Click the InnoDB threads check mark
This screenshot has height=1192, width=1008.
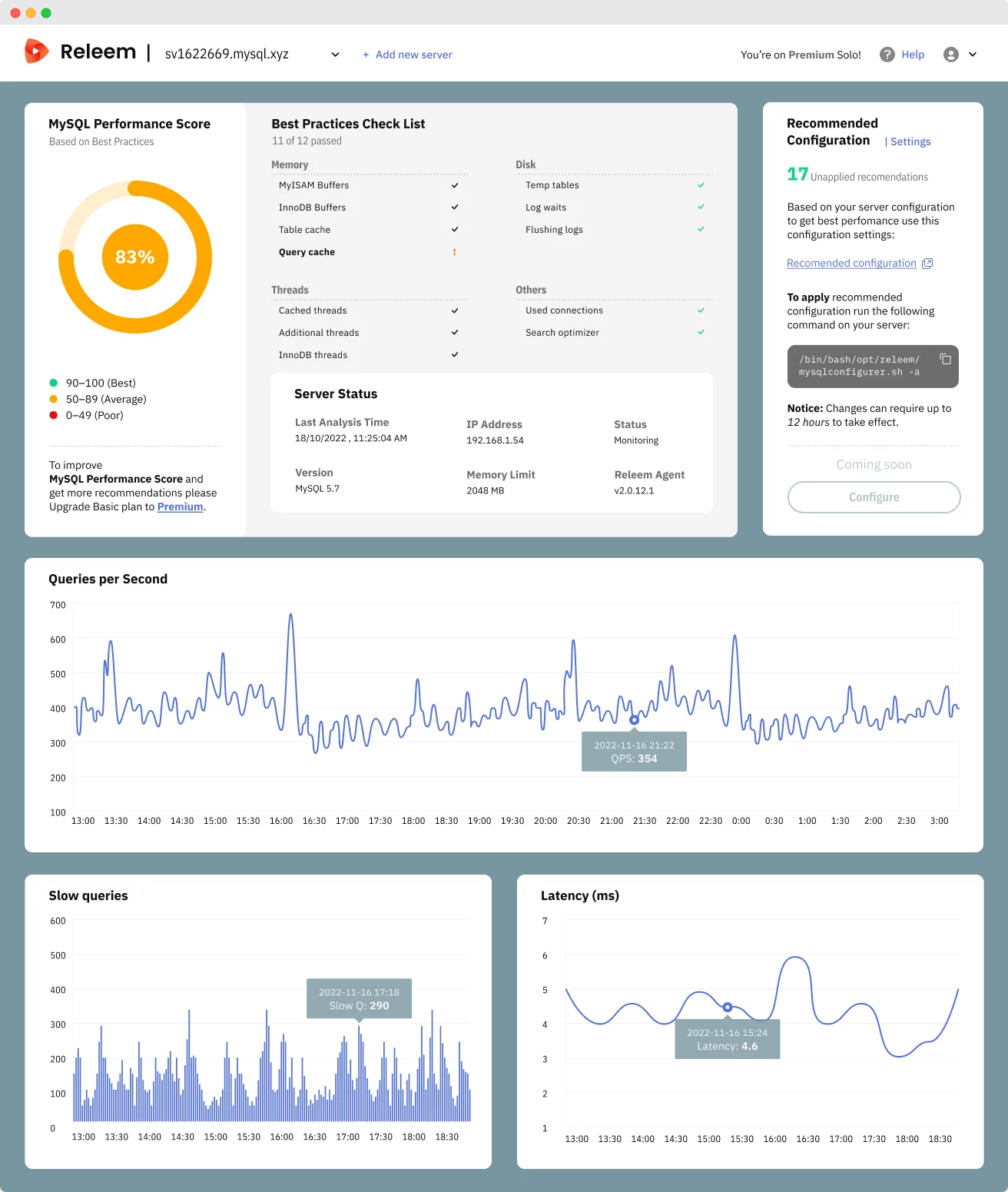click(455, 354)
